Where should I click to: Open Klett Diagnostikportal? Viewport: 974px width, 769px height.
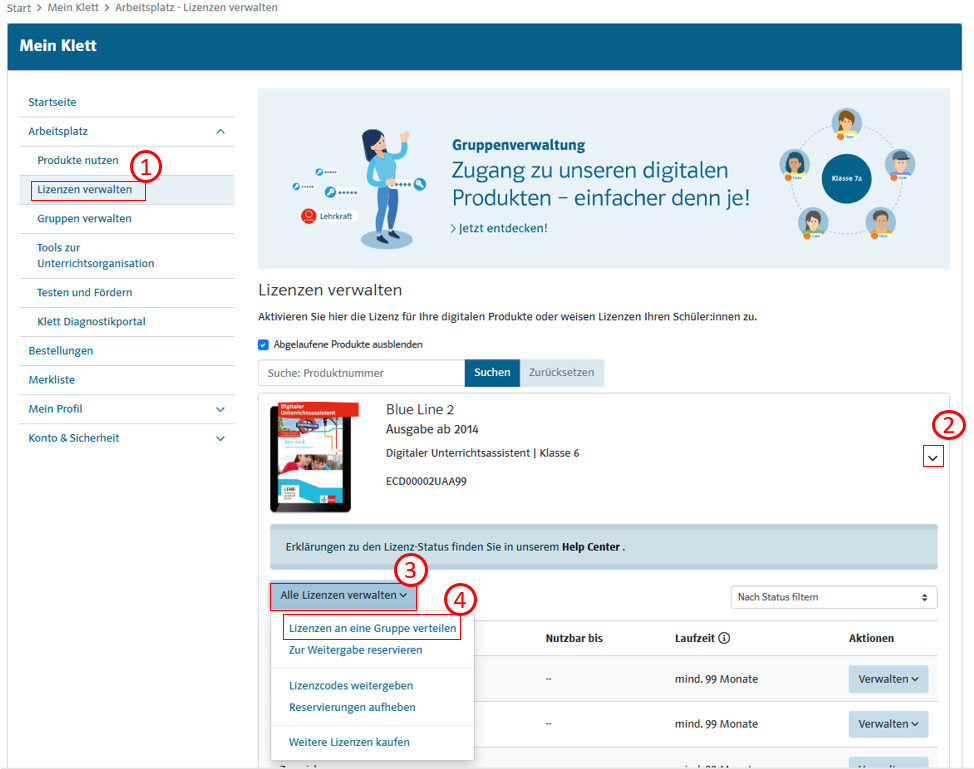coord(91,321)
